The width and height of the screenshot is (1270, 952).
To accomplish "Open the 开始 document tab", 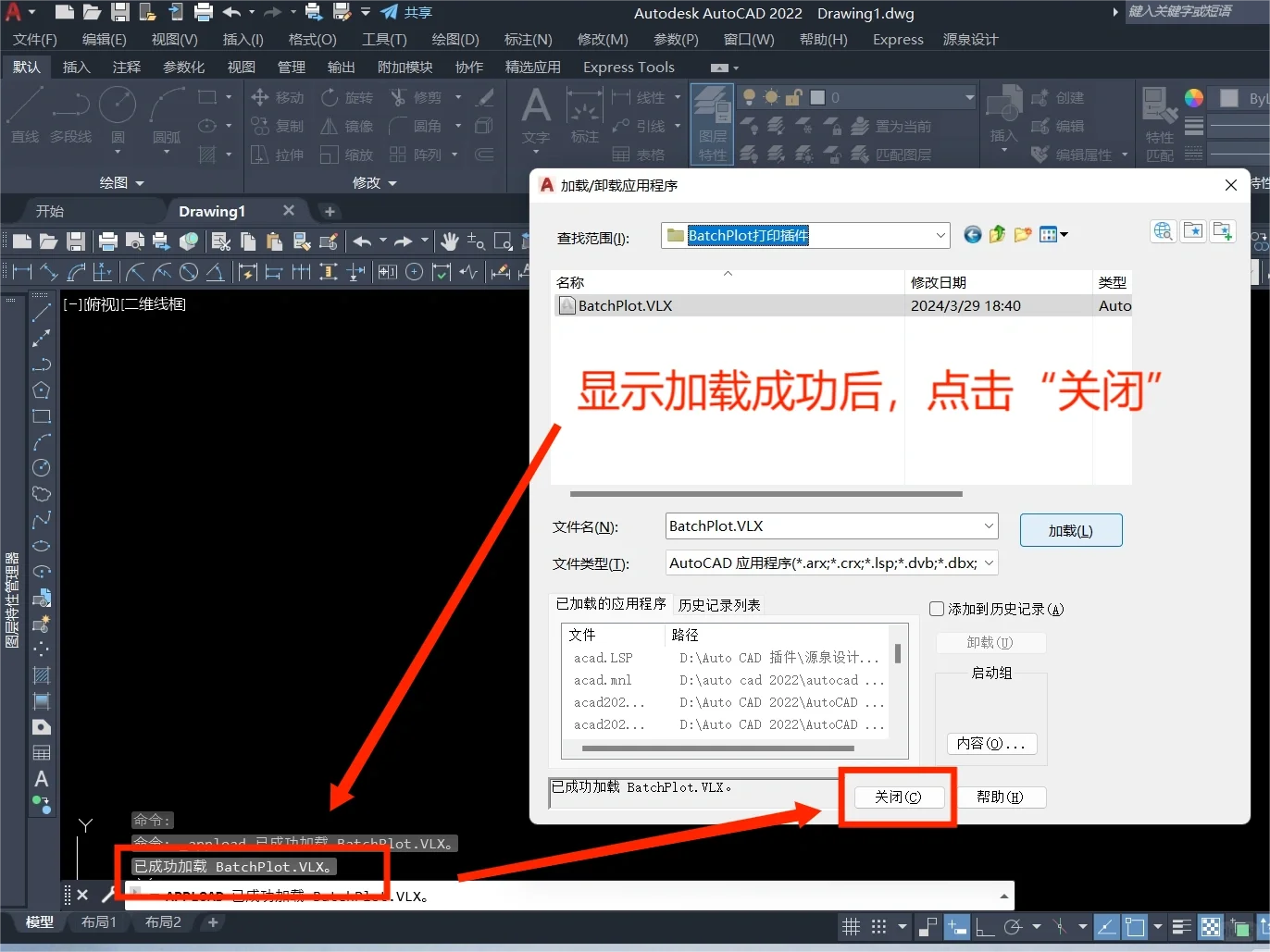I will tap(50, 211).
